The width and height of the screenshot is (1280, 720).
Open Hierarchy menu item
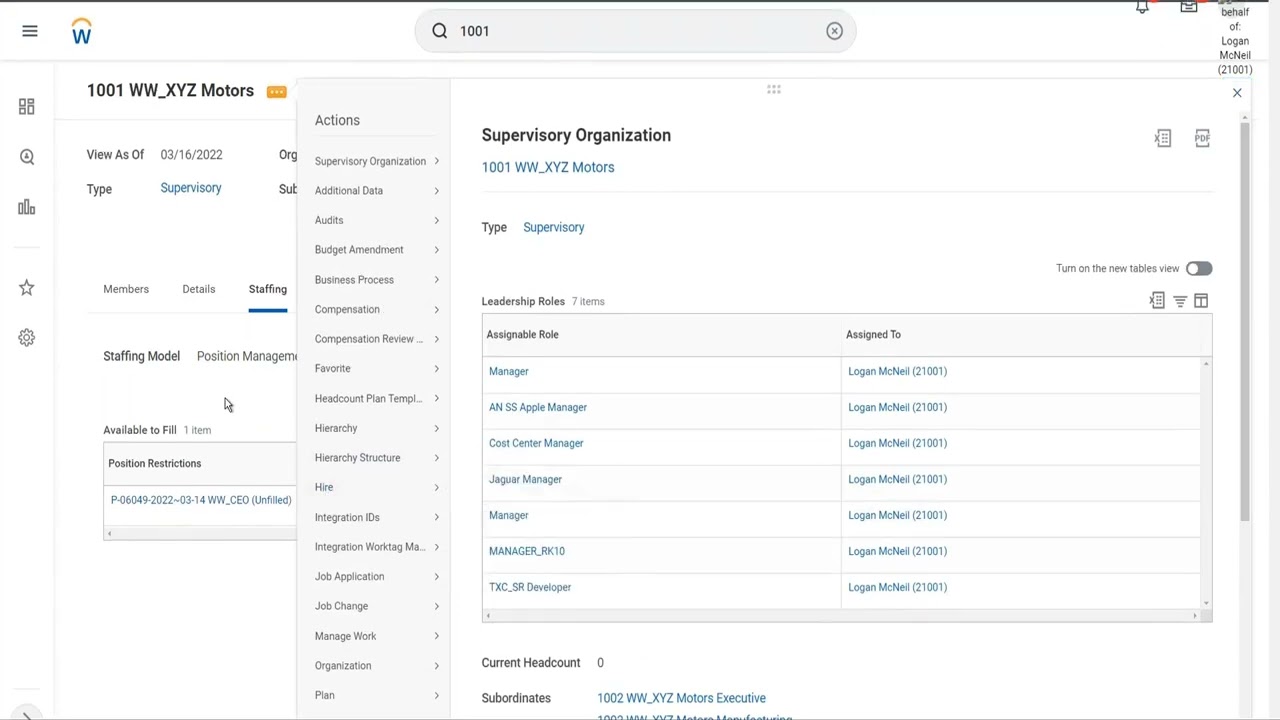pos(376,428)
